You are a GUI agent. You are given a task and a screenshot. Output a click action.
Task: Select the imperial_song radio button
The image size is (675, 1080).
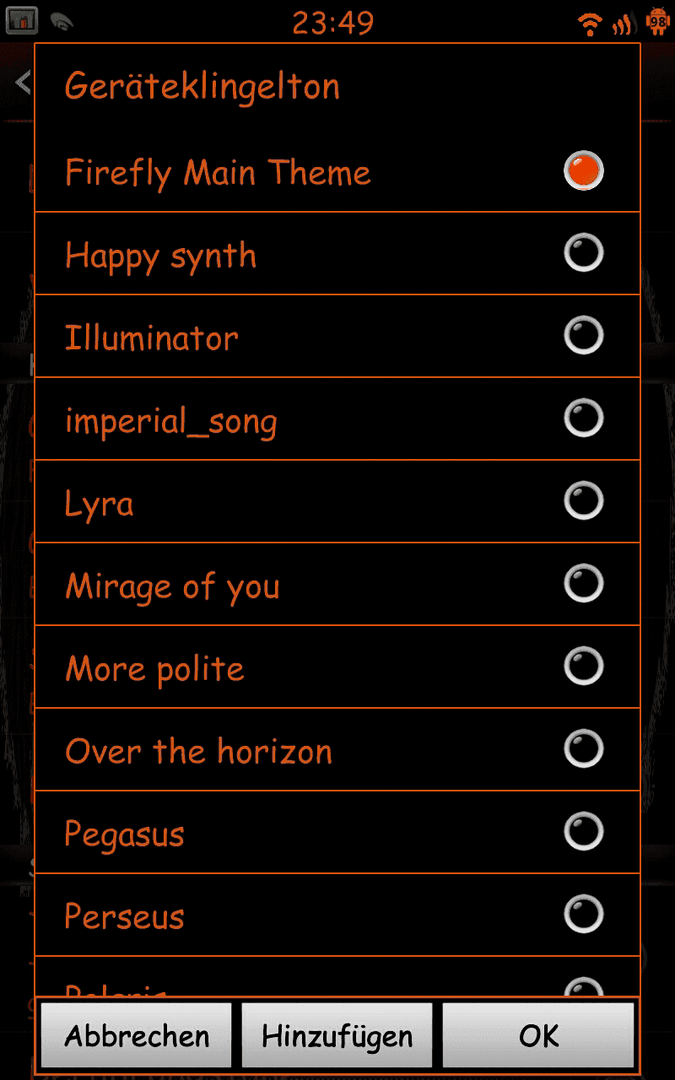[x=583, y=418]
